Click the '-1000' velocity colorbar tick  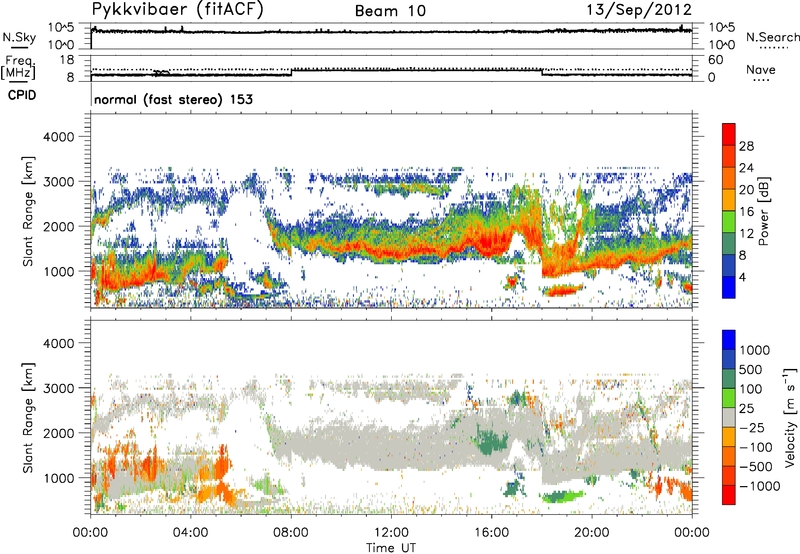[760, 486]
